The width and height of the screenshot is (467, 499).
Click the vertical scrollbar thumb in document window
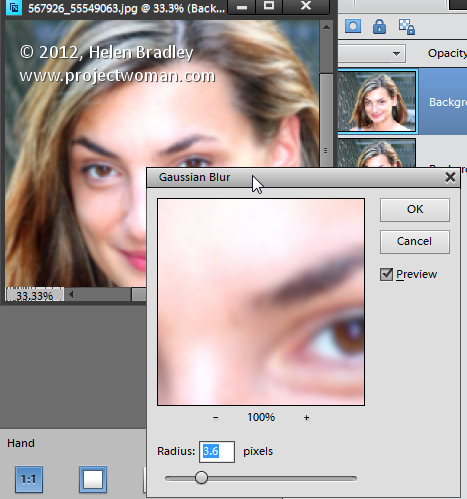(x=326, y=120)
